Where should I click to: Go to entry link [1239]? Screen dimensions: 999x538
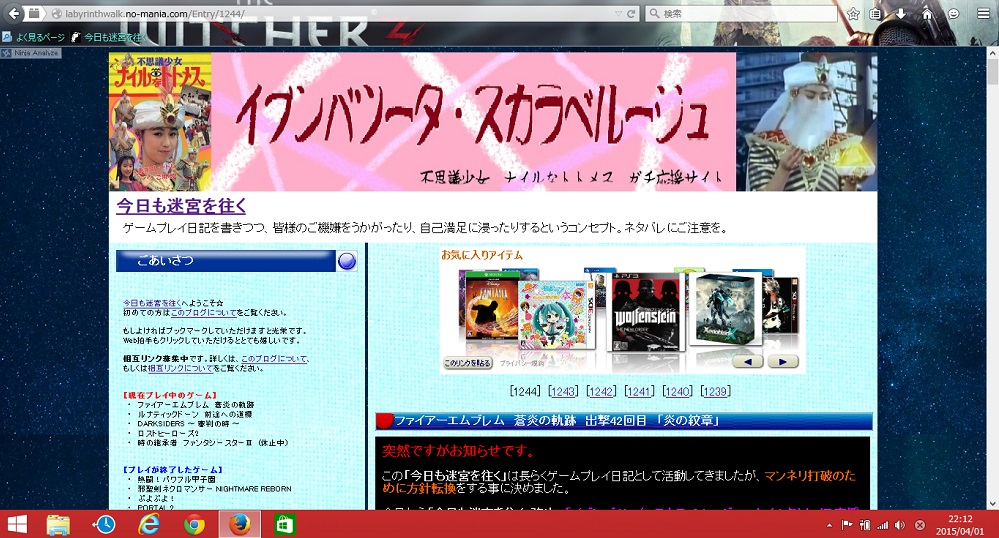pos(715,391)
